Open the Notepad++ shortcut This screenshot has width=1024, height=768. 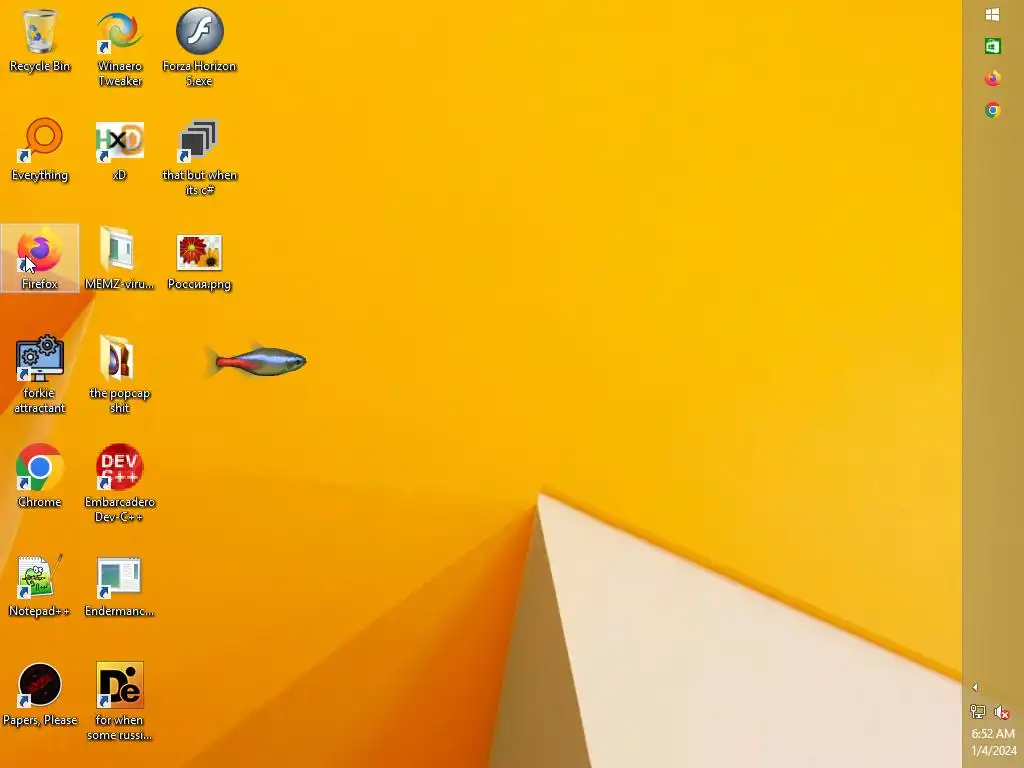point(39,585)
